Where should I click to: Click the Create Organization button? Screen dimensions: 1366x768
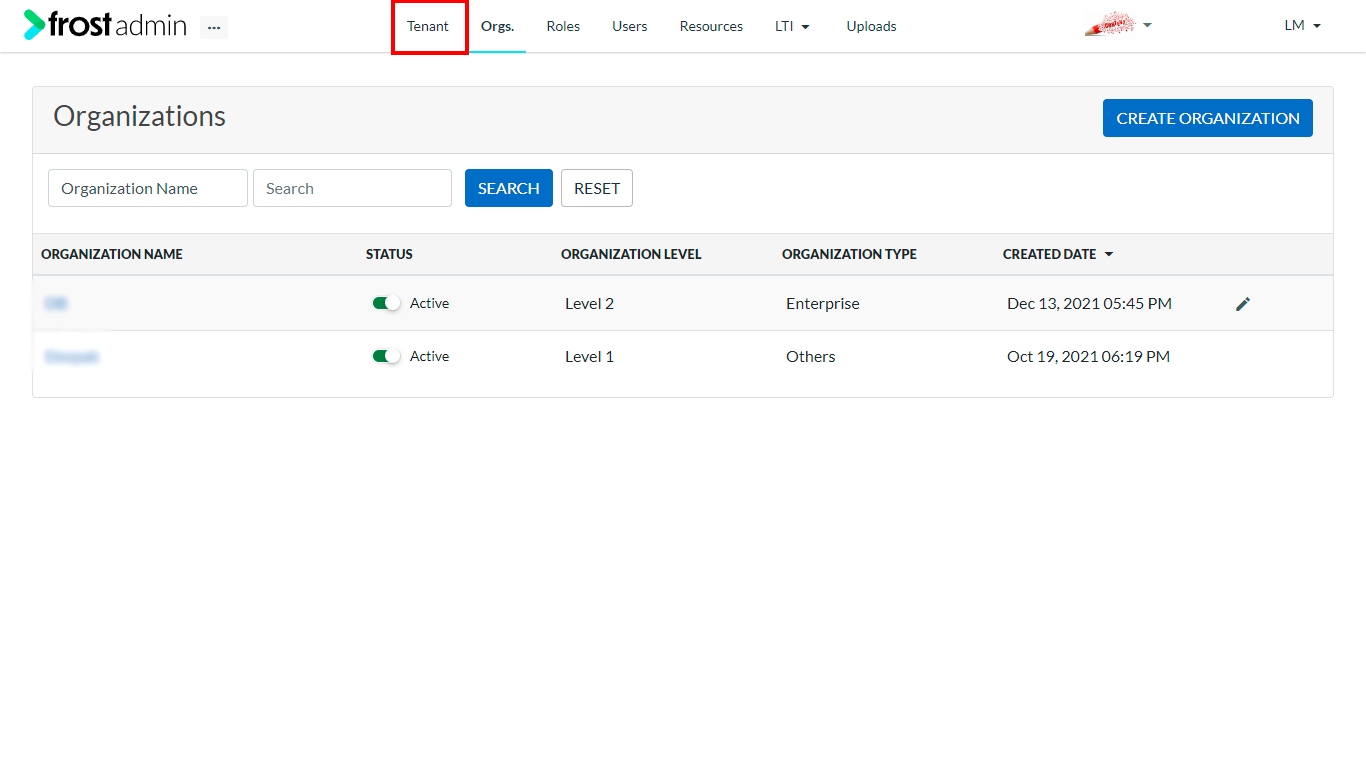point(1208,118)
